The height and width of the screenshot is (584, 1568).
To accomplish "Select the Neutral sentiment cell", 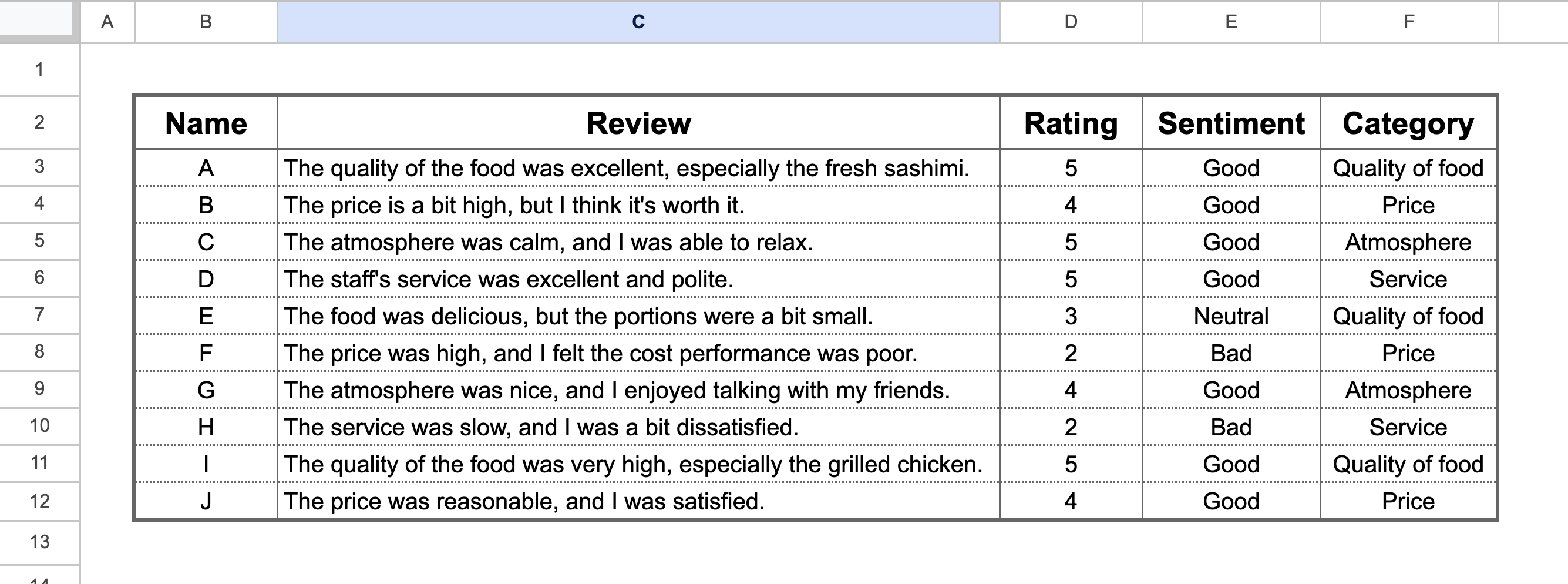I will tap(1231, 316).
